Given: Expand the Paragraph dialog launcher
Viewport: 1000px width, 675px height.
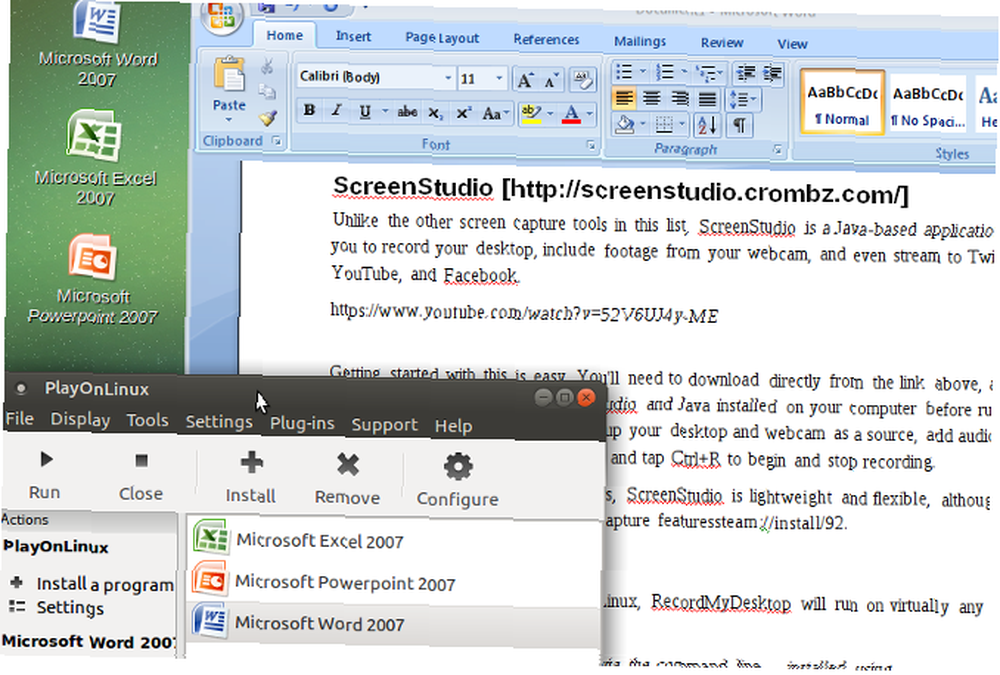Looking at the screenshot, I should pyautogui.click(x=777, y=150).
